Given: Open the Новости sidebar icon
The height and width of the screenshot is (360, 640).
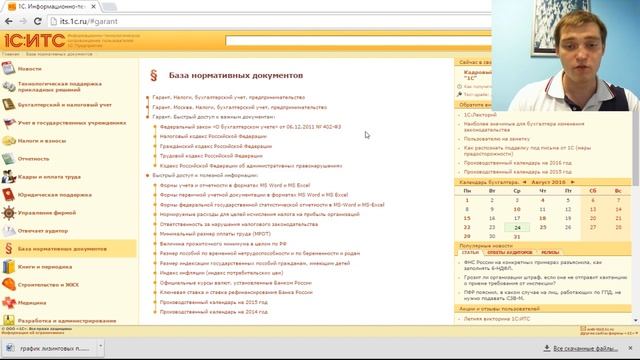Looking at the screenshot, I should (8, 68).
